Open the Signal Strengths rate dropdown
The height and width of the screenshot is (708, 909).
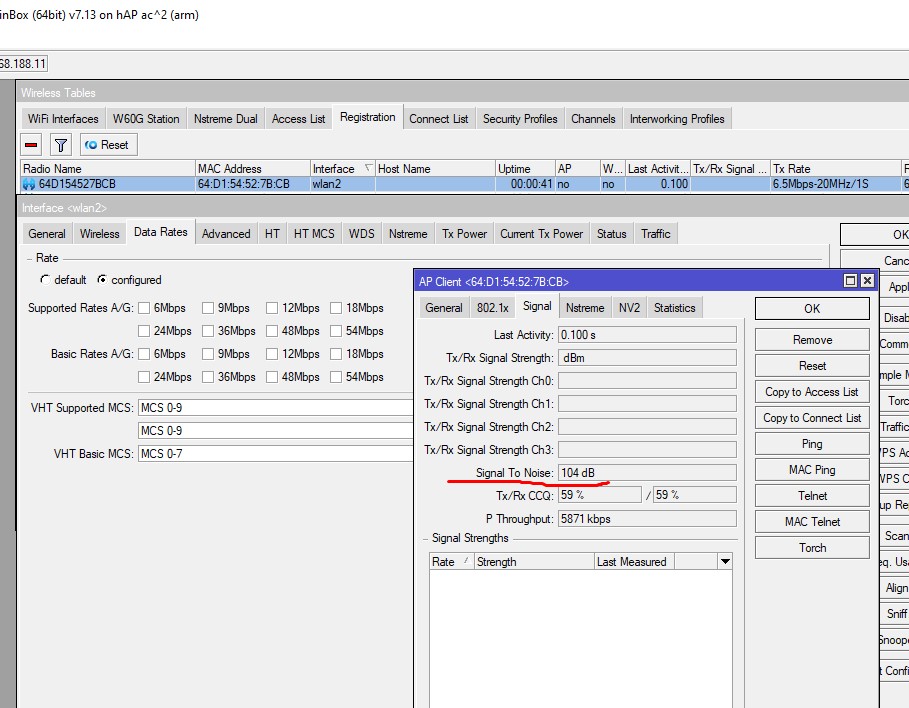[726, 561]
